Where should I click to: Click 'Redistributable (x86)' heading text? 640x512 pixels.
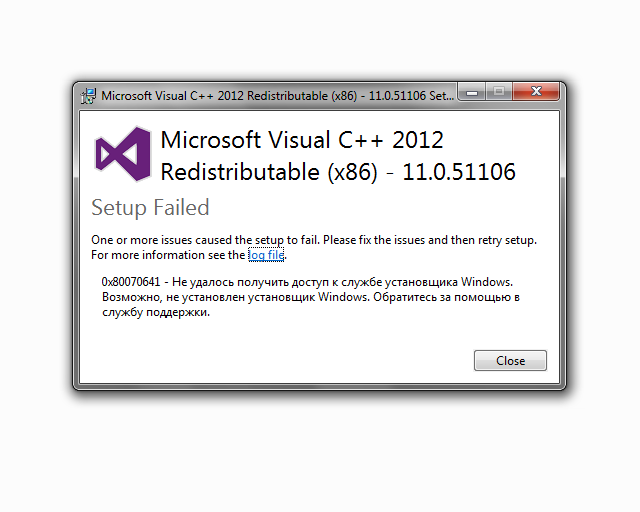269,172
